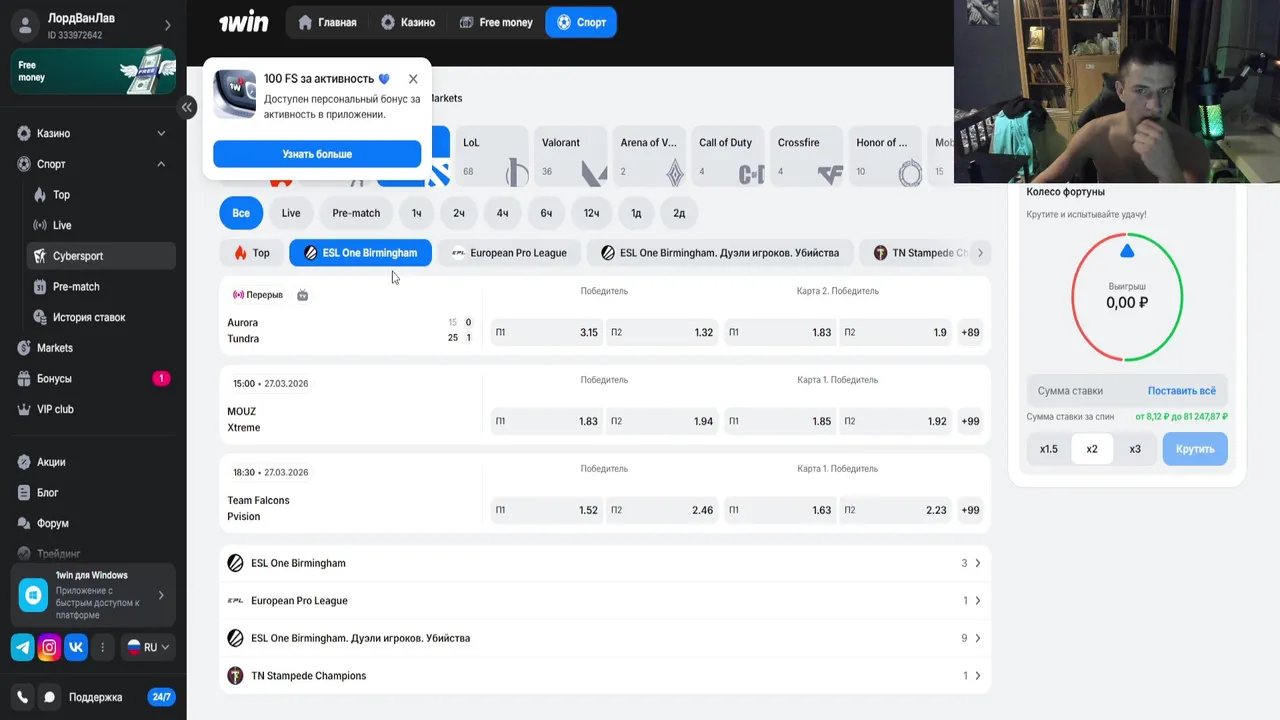Expand Казино sidebar section
This screenshot has width=1280, height=720.
tap(161, 133)
